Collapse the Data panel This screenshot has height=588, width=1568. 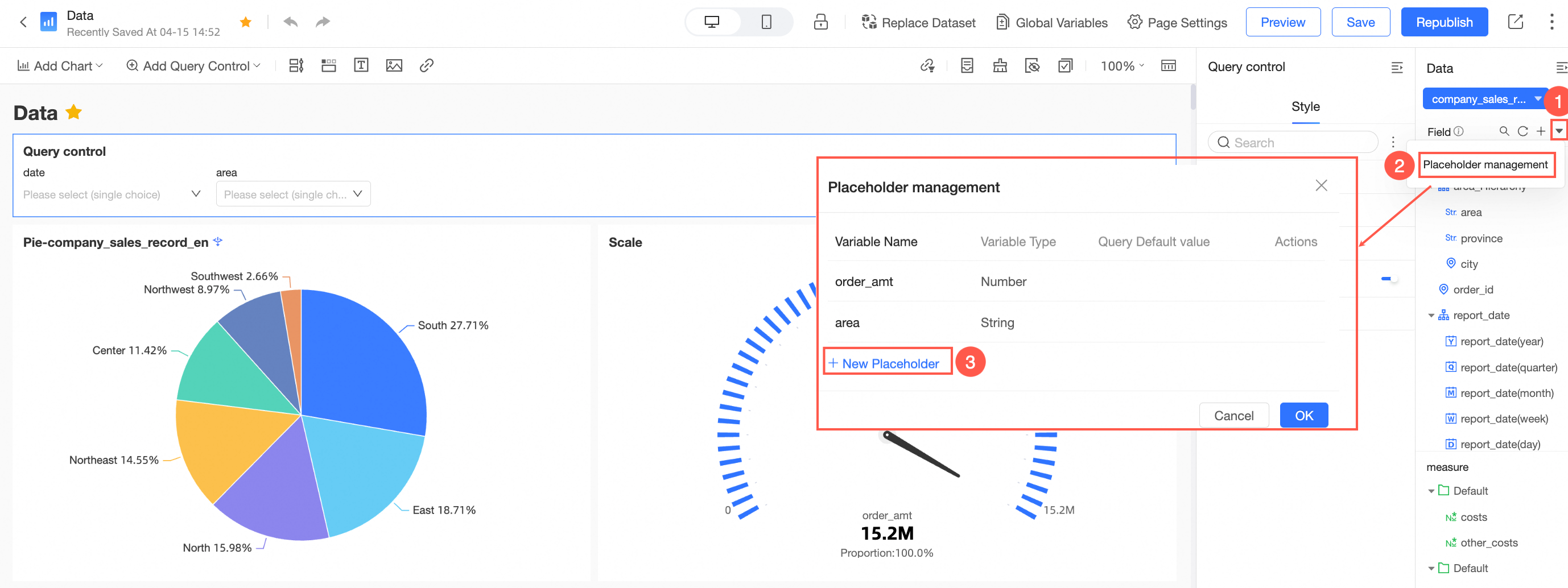tap(1561, 68)
